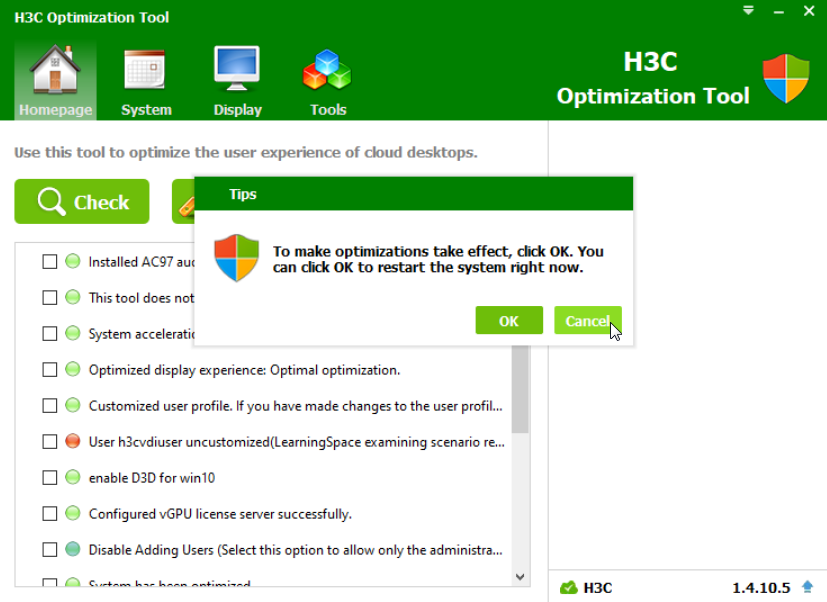Screen dimensions: 827x602
Task: Click the shield icon in the Tips dialog
Action: click(x=236, y=258)
